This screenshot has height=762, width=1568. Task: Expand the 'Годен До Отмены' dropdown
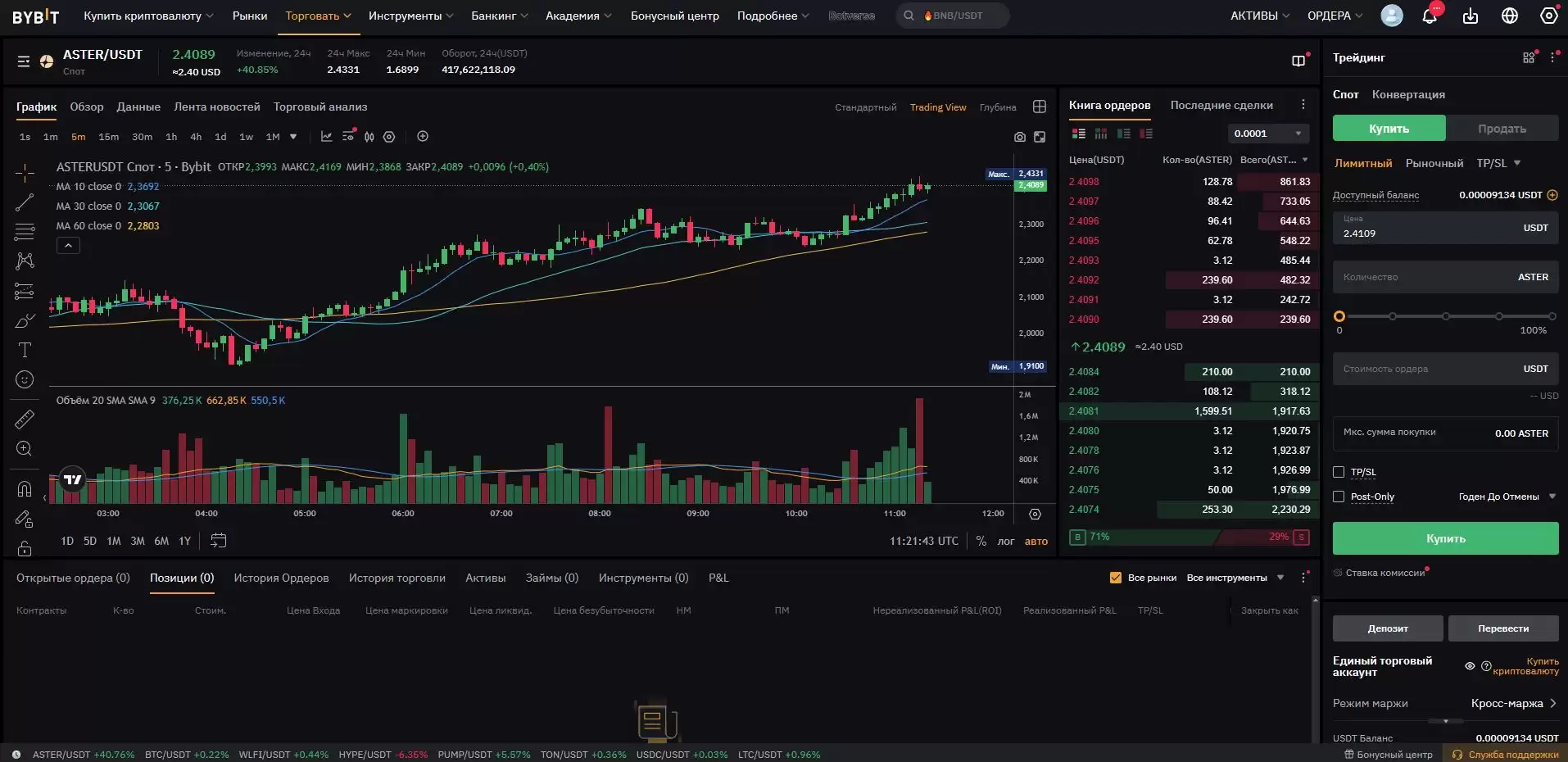1507,497
